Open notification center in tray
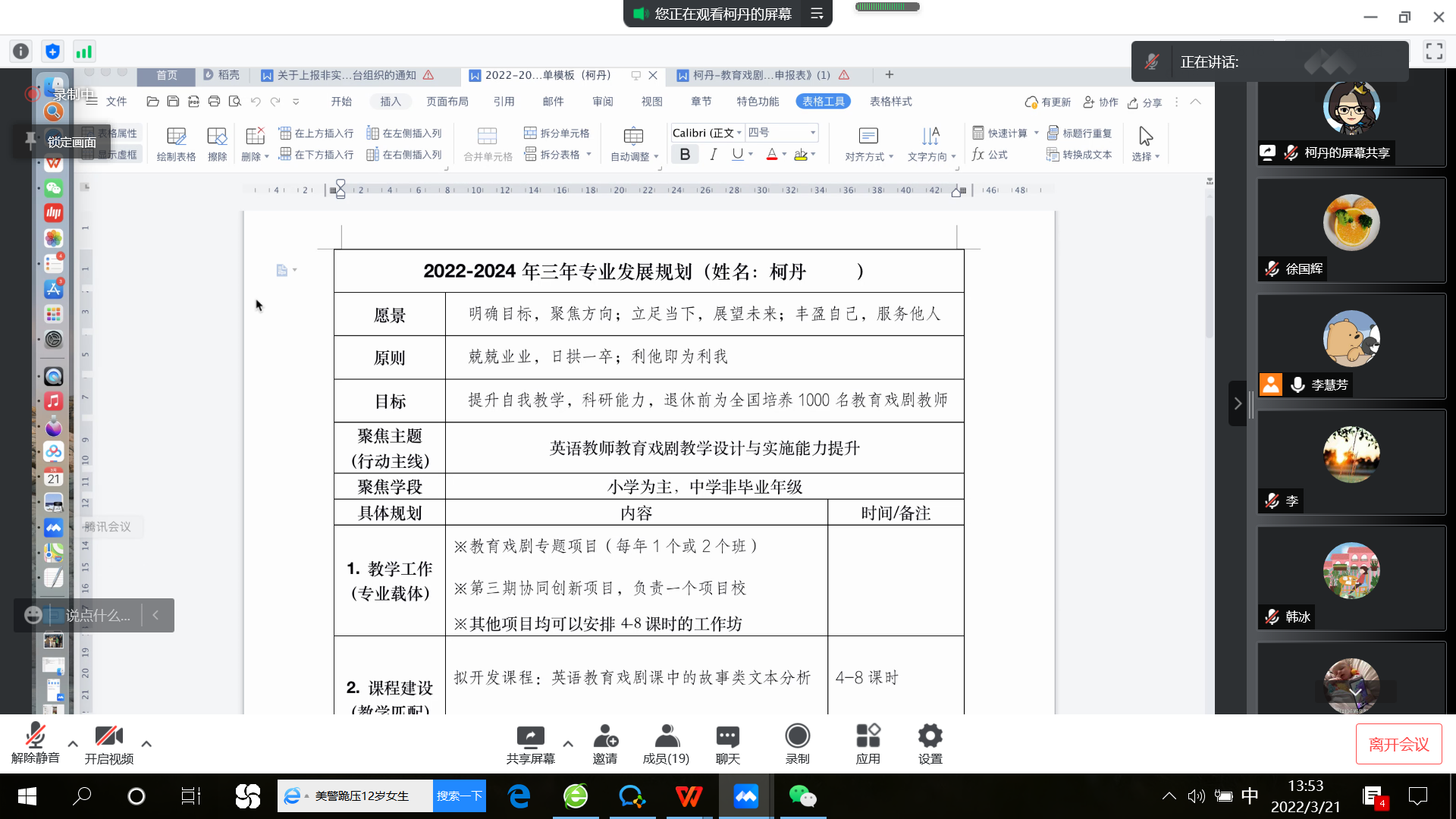 (1417, 796)
